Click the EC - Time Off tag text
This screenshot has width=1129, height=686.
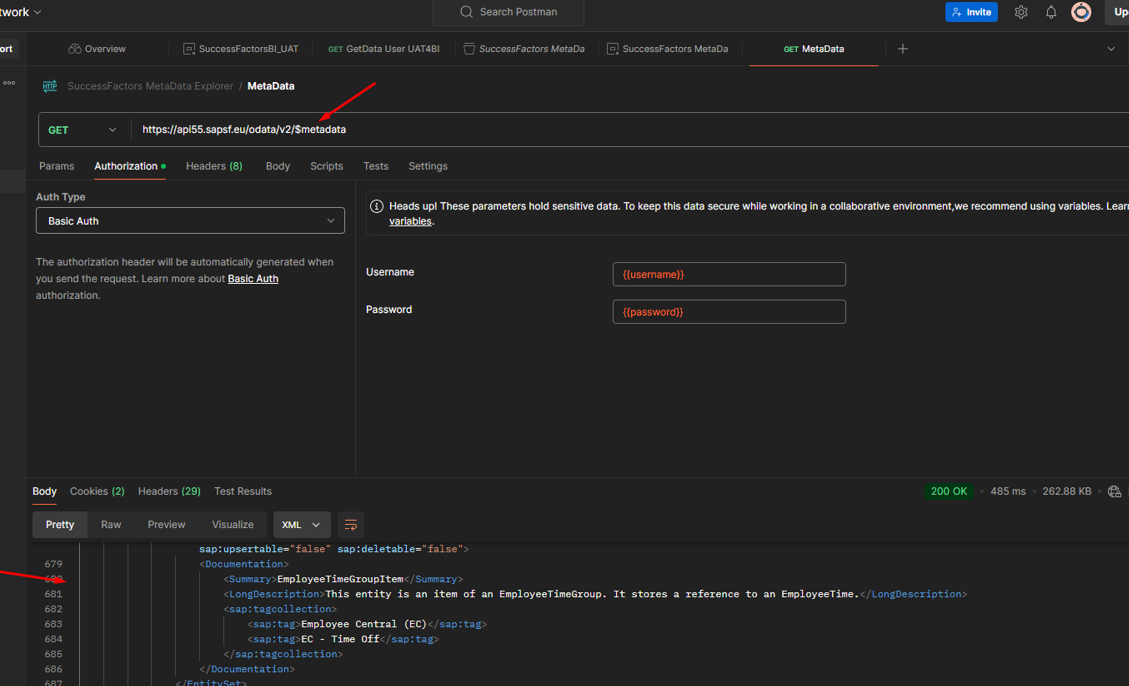pyautogui.click(x=340, y=639)
